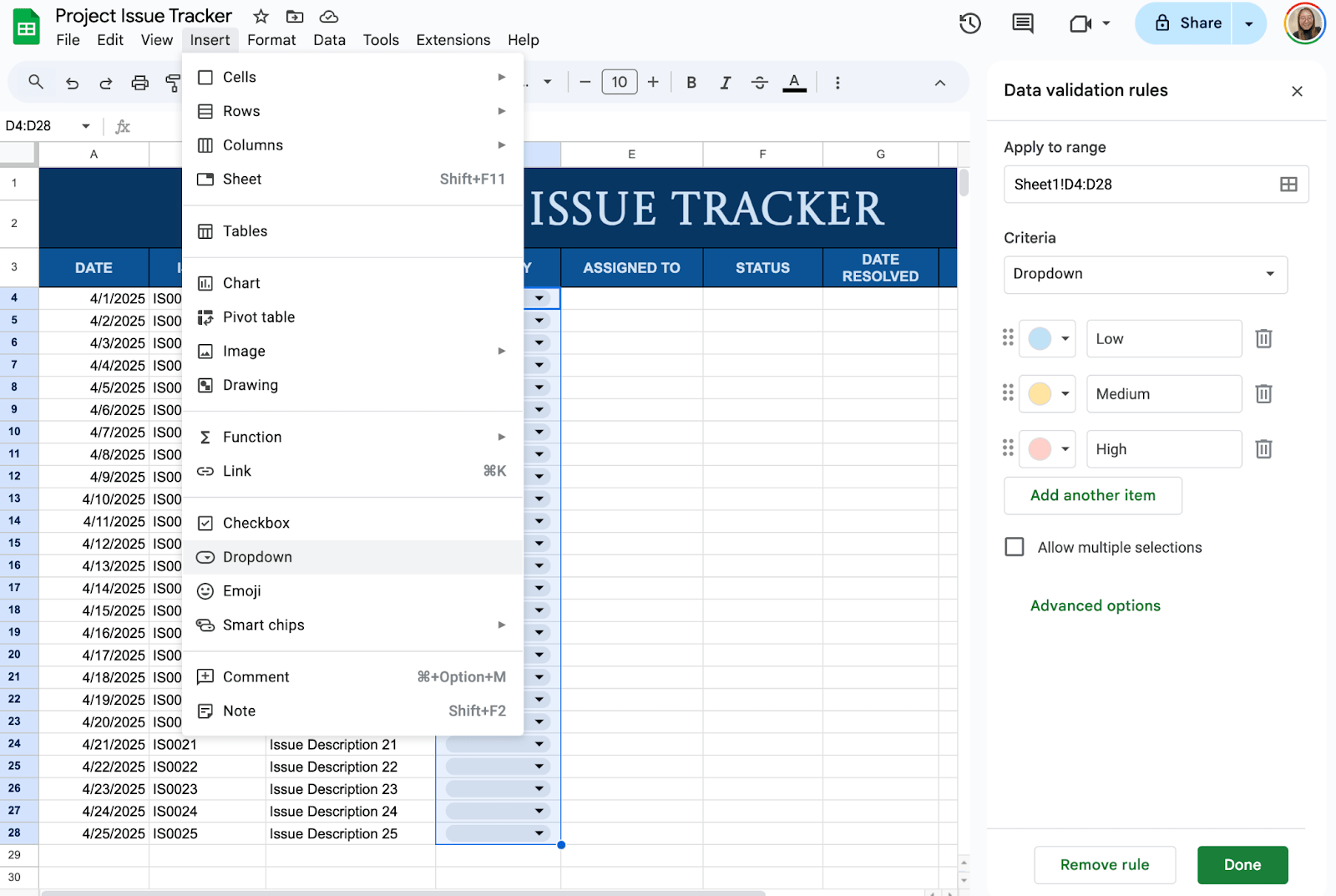Open the Sheets home logo
This screenshot has height=896, width=1336.
[27, 27]
